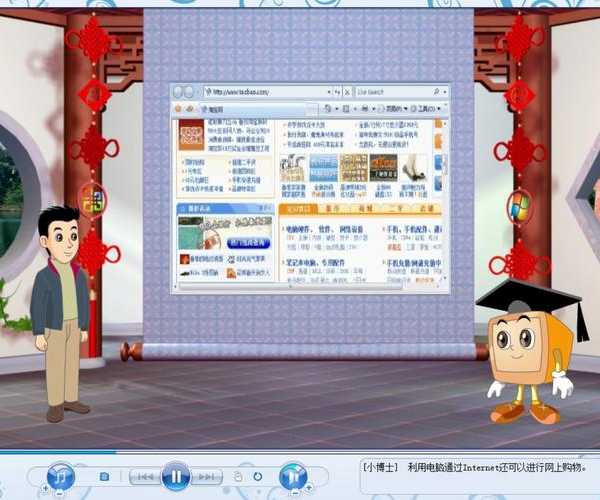
Task: Click the browser Back button
Action: (178, 92)
